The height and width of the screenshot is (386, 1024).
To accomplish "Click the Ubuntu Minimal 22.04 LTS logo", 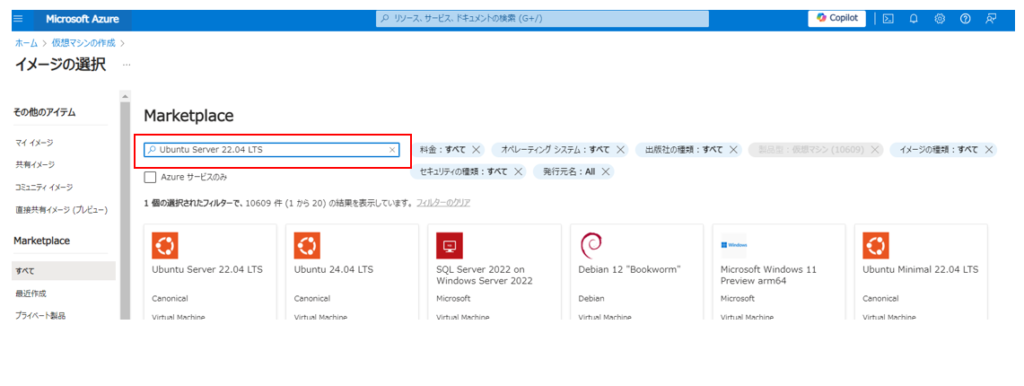I will [x=876, y=246].
